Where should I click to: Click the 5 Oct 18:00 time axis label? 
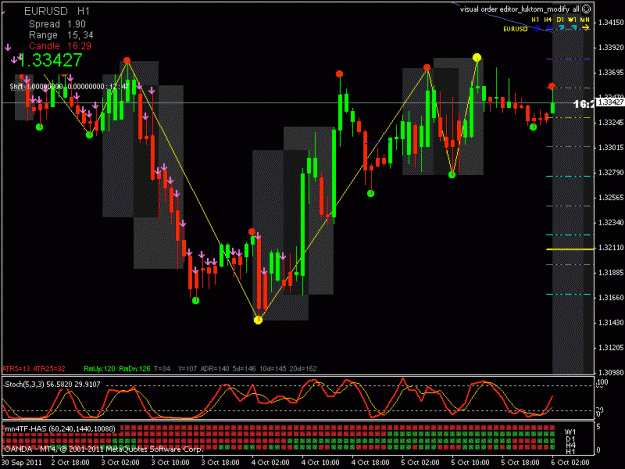[x=520, y=462]
